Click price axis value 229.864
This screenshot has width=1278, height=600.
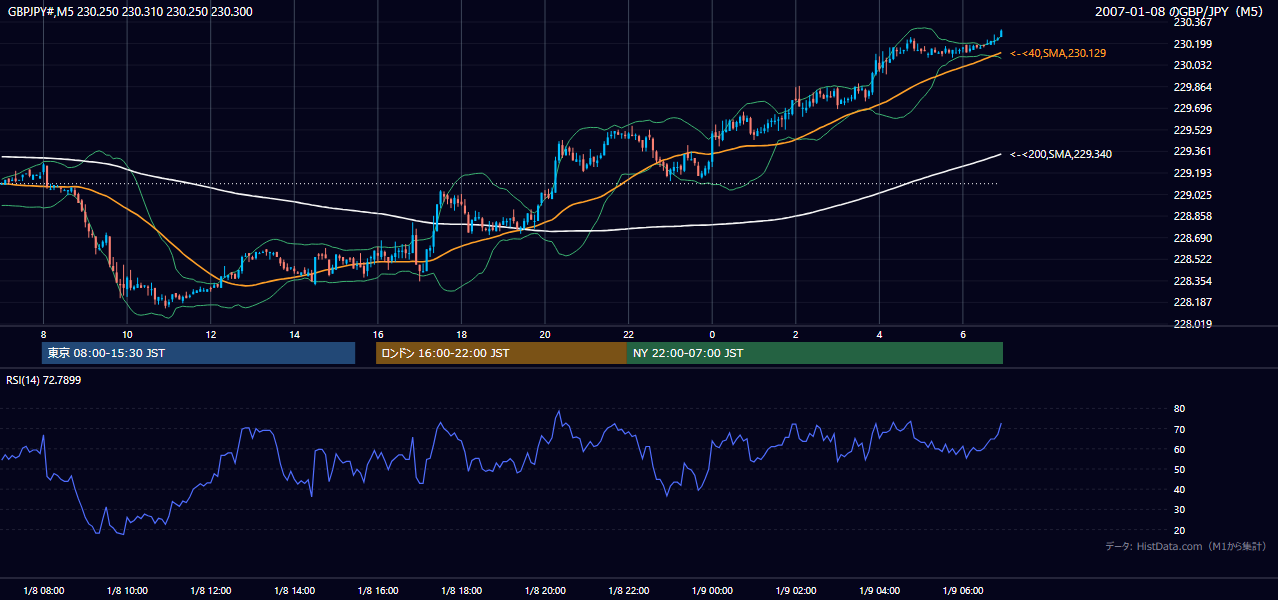[x=1192, y=87]
